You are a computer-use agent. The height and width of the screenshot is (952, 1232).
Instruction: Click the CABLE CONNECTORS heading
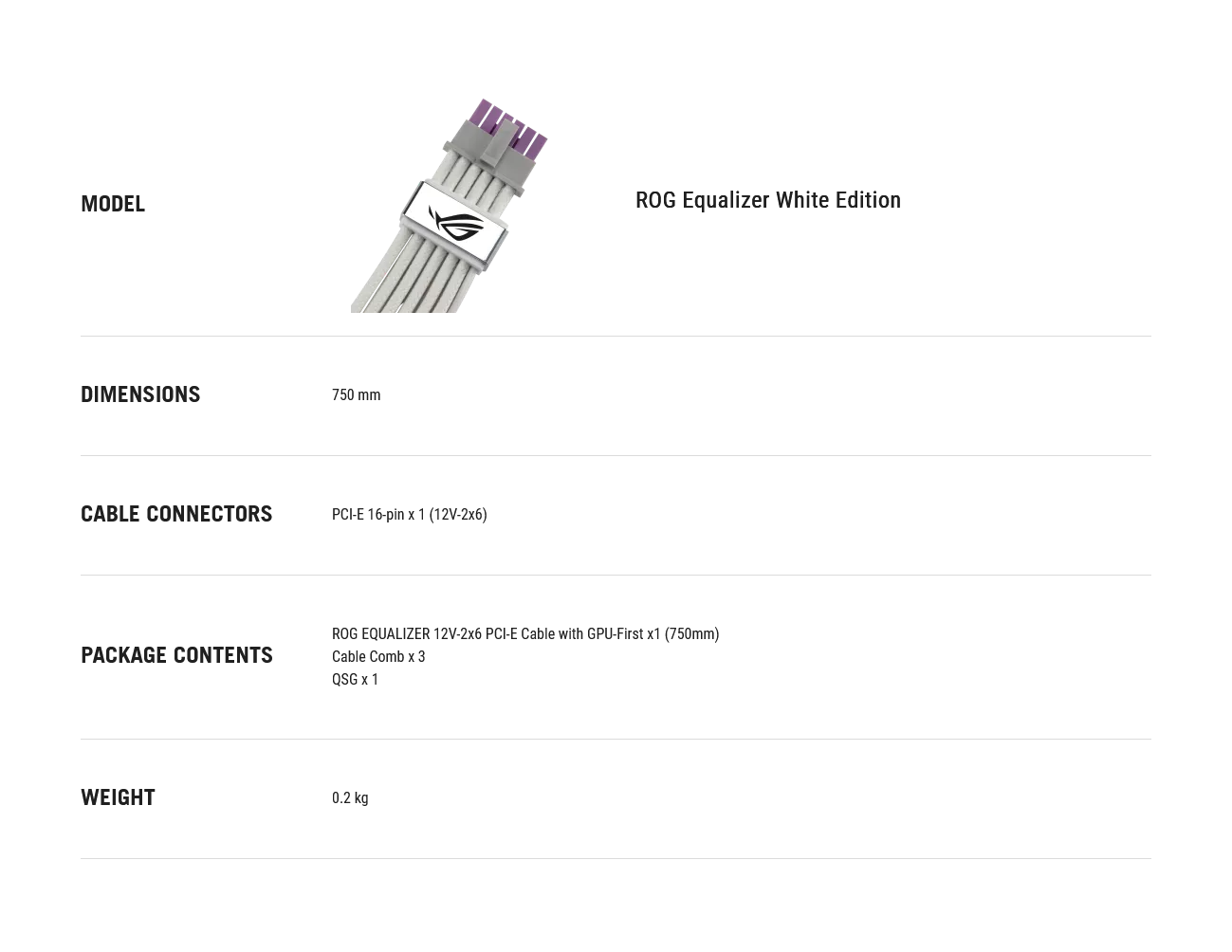click(176, 514)
